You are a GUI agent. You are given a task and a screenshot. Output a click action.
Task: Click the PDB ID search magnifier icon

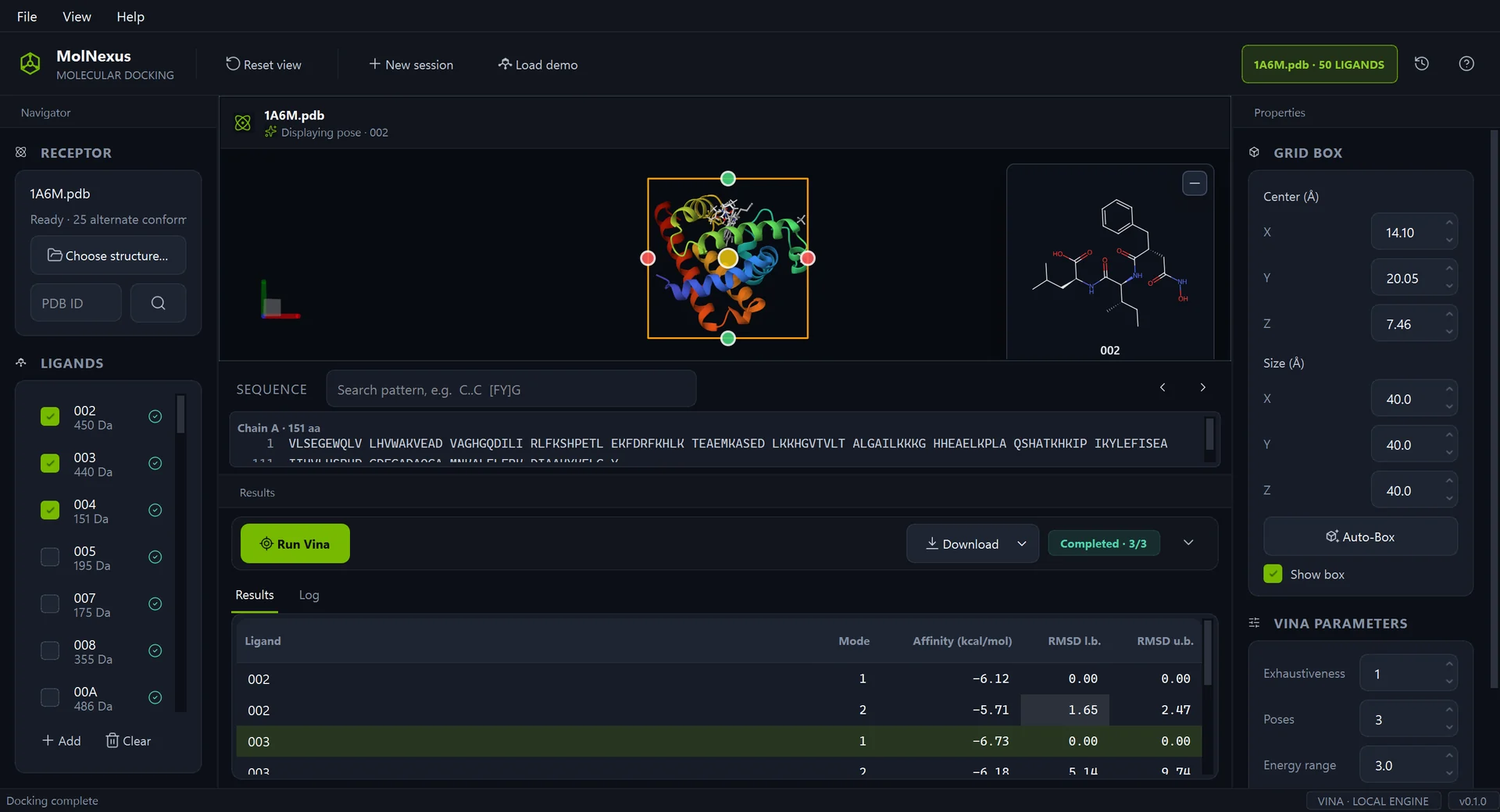158,303
